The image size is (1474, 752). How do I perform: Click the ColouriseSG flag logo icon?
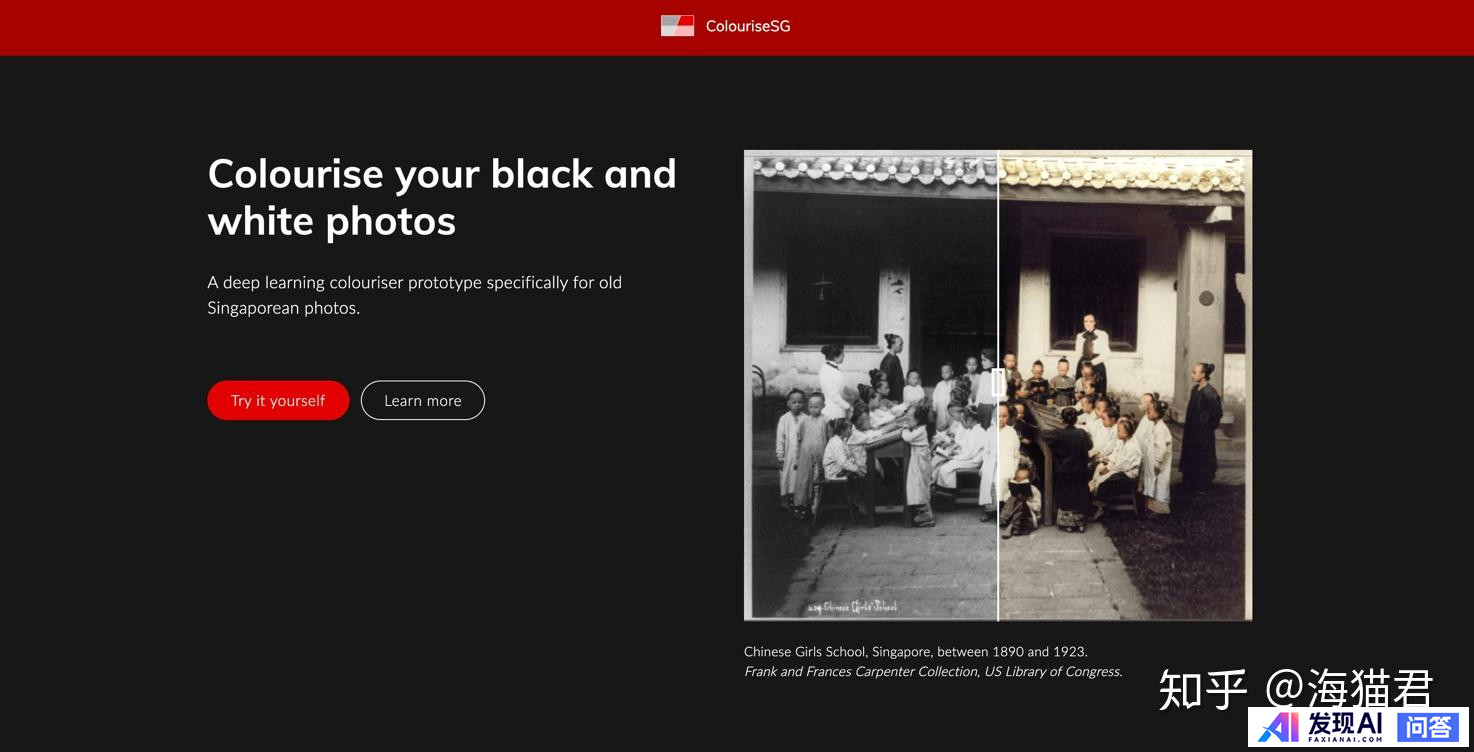point(677,26)
